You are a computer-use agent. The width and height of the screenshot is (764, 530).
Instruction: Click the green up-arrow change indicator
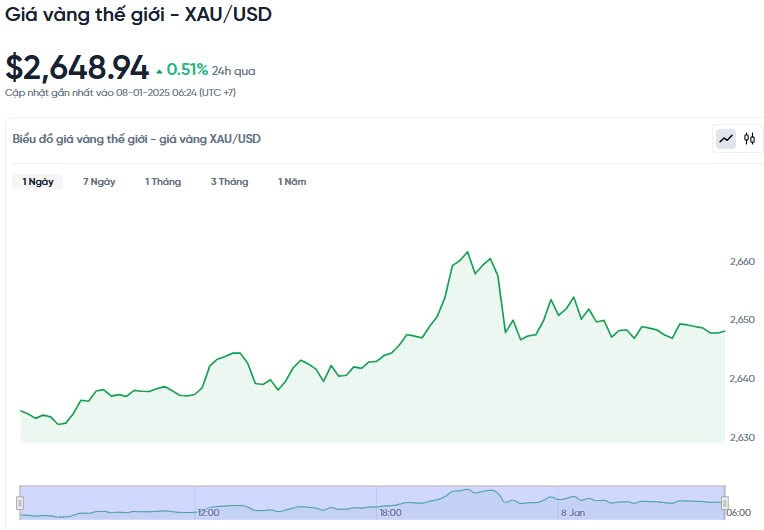[158, 71]
